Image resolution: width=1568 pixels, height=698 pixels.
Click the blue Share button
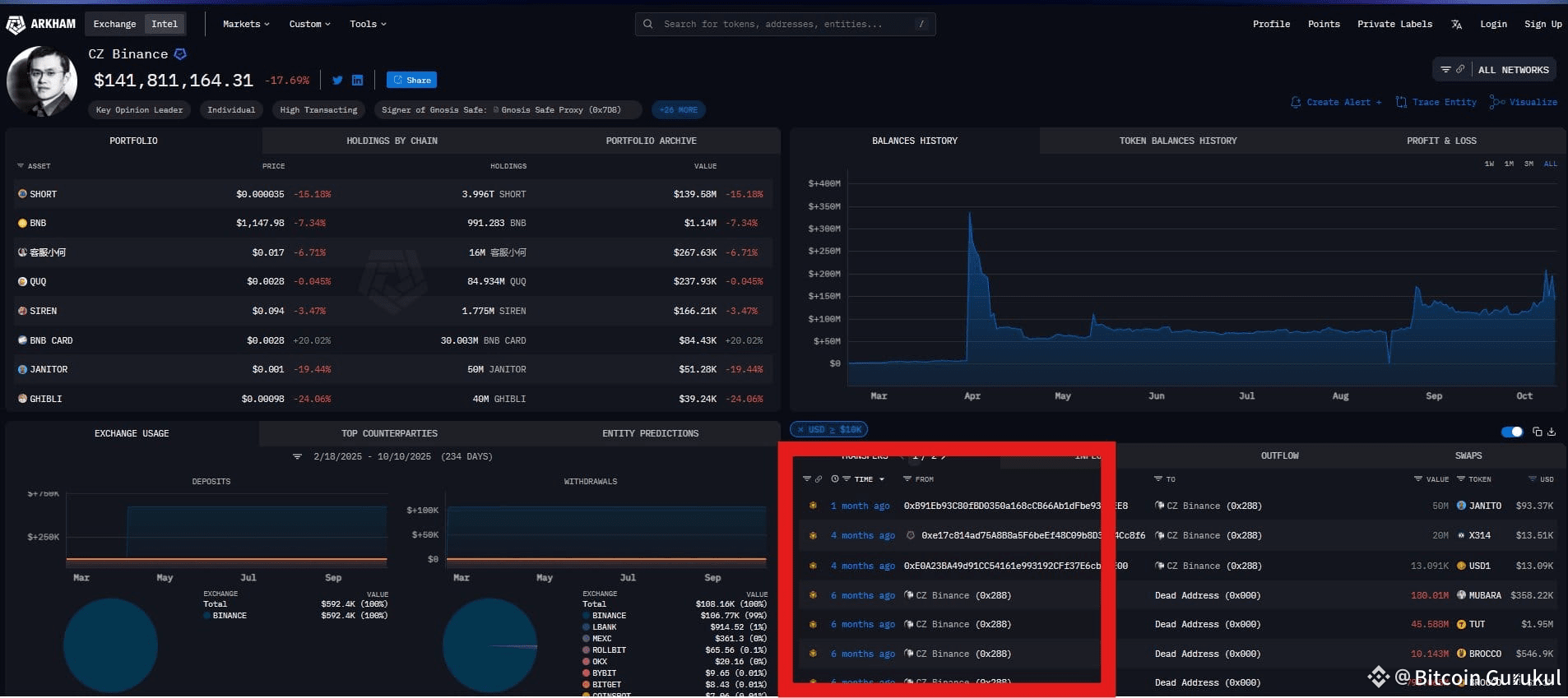(x=411, y=81)
